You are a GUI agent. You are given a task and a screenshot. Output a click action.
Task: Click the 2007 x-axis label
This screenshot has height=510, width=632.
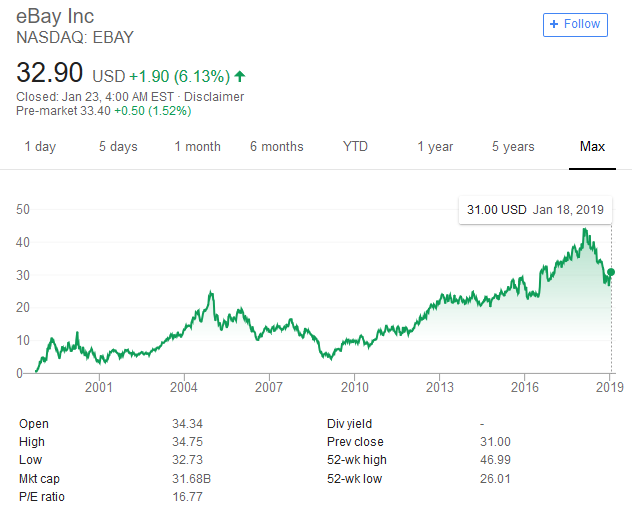(x=269, y=387)
